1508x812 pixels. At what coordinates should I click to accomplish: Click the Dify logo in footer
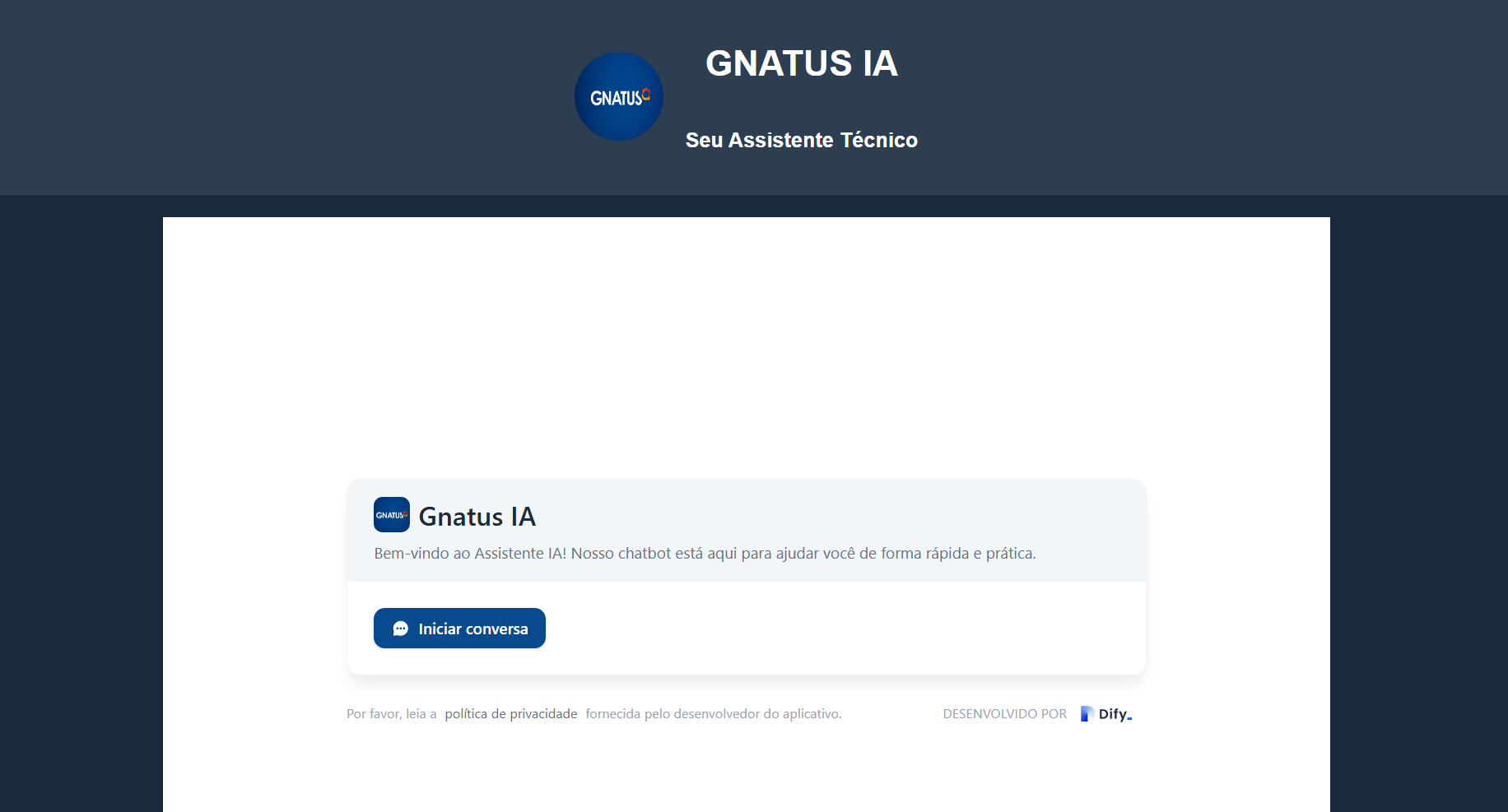[x=1106, y=714]
